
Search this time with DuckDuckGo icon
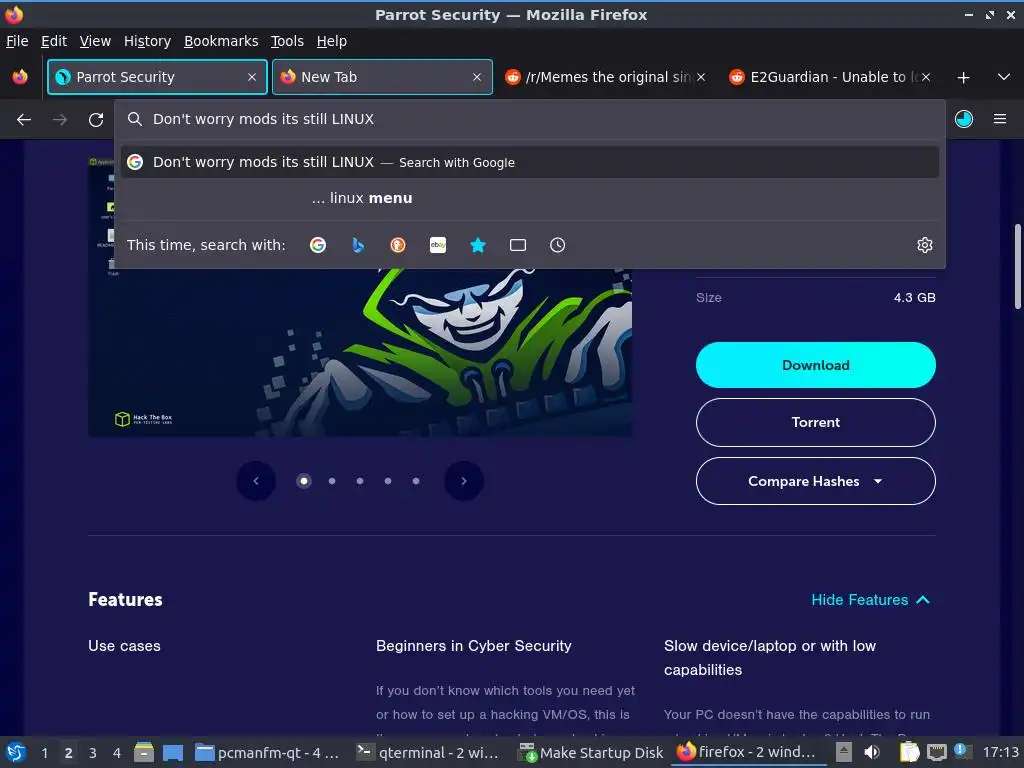click(x=398, y=245)
